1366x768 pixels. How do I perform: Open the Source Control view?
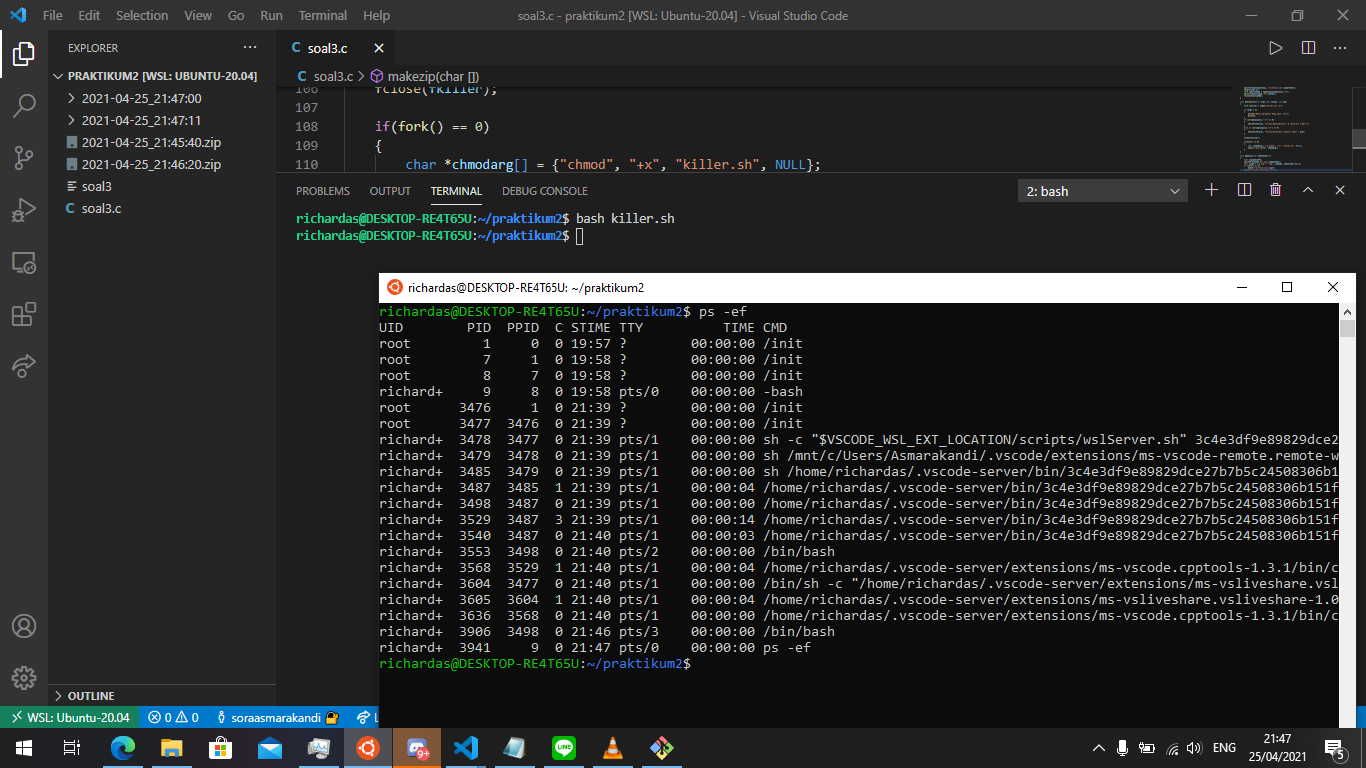pyautogui.click(x=24, y=158)
